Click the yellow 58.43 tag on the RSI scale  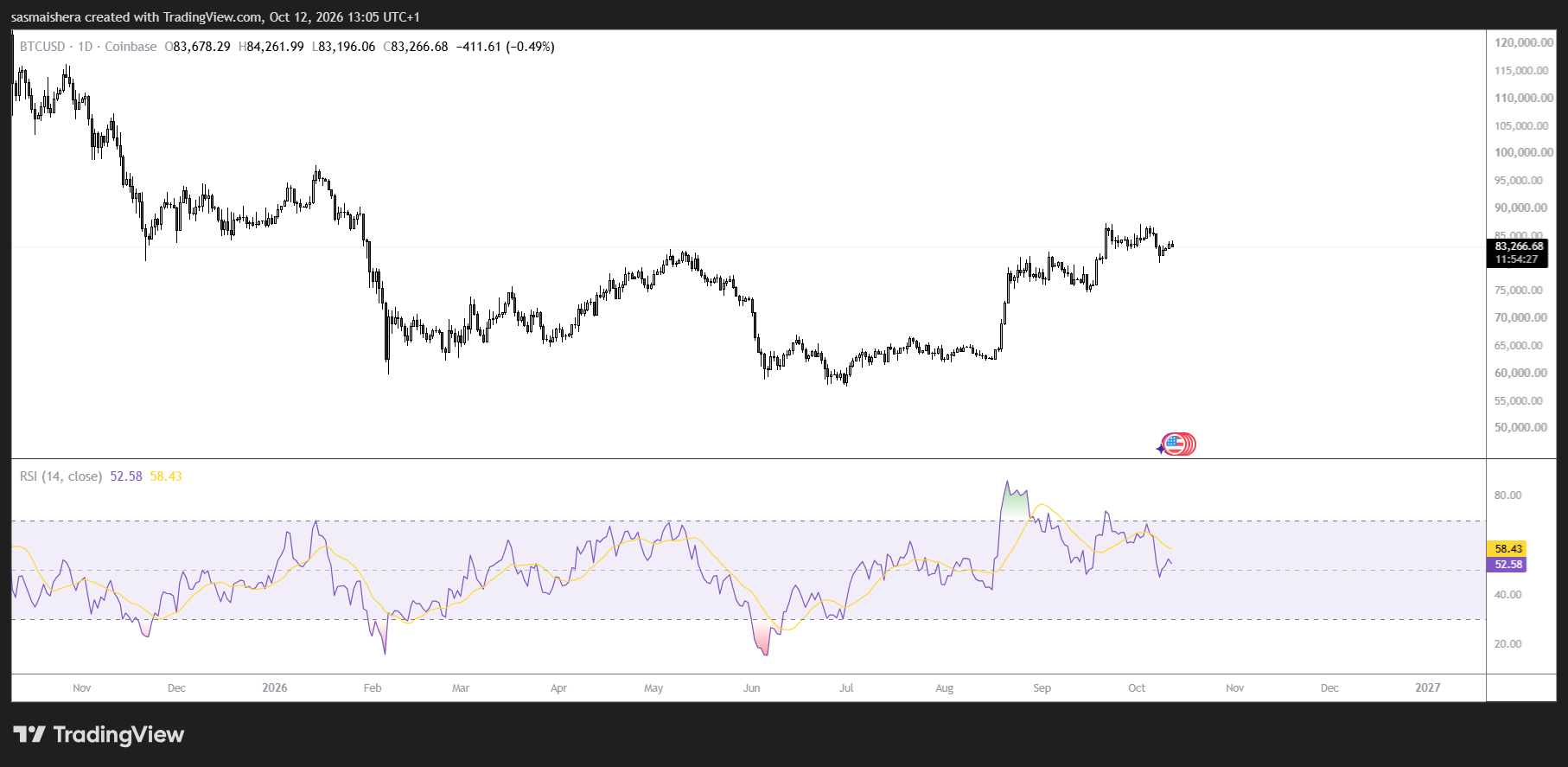[x=1507, y=548]
